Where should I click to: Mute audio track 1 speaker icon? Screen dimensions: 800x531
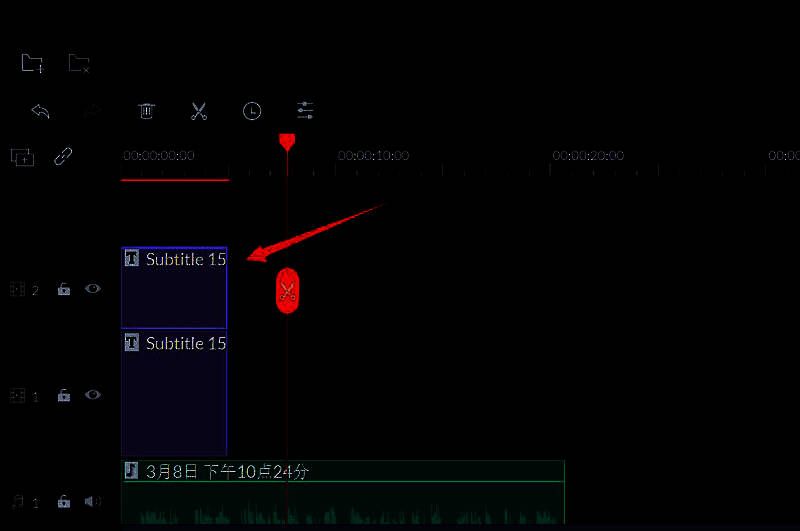(x=93, y=501)
